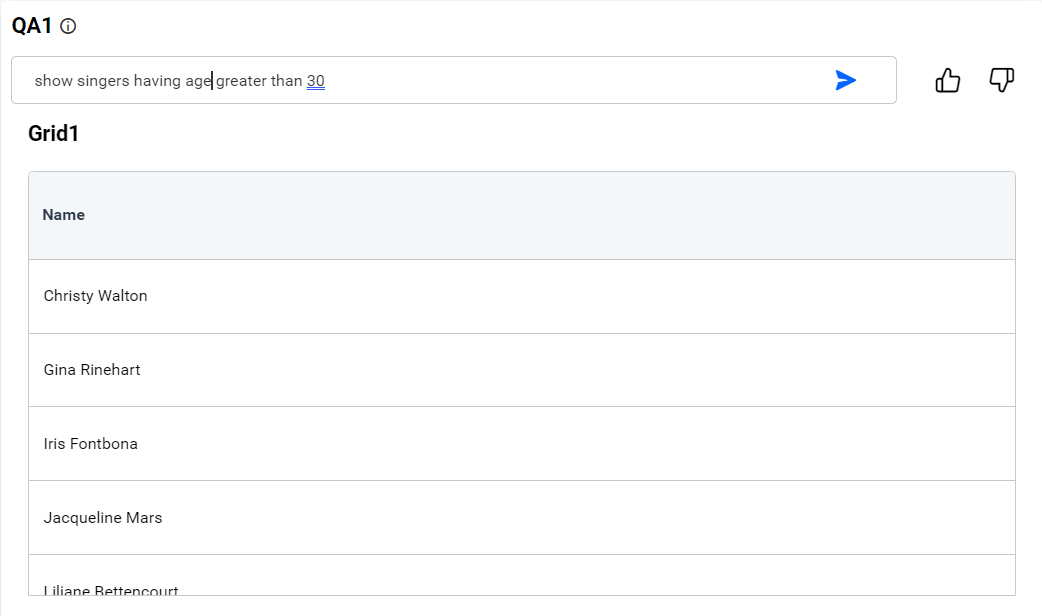Click the Name column header
Image resolution: width=1042 pixels, height=616 pixels.
[x=64, y=214]
